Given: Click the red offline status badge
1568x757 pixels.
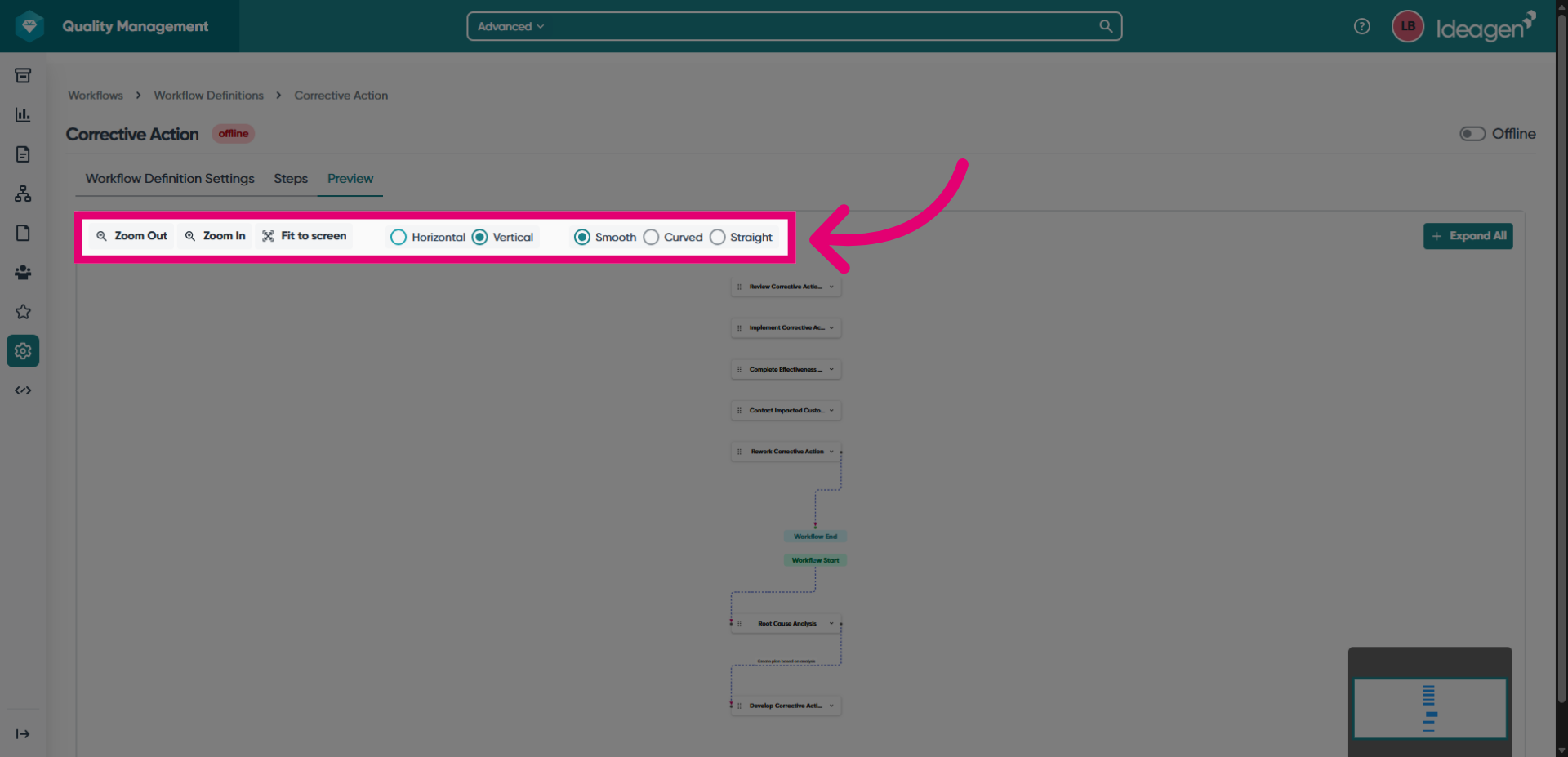Looking at the screenshot, I should coord(234,134).
